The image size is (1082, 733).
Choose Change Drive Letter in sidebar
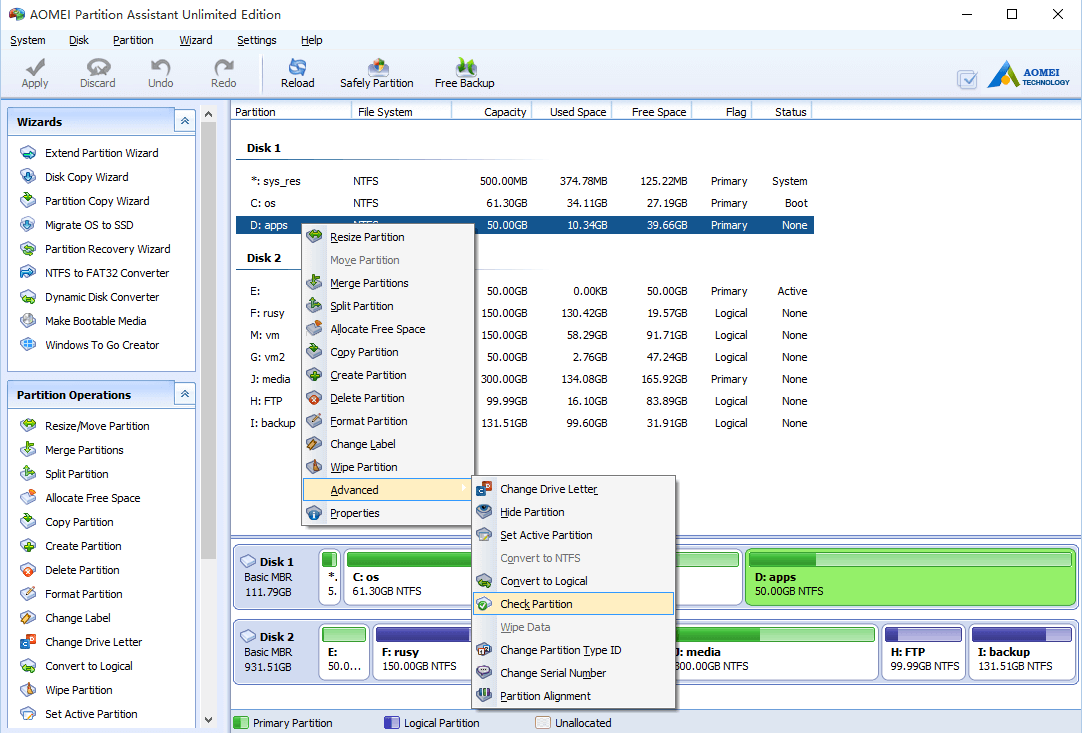(x=93, y=642)
